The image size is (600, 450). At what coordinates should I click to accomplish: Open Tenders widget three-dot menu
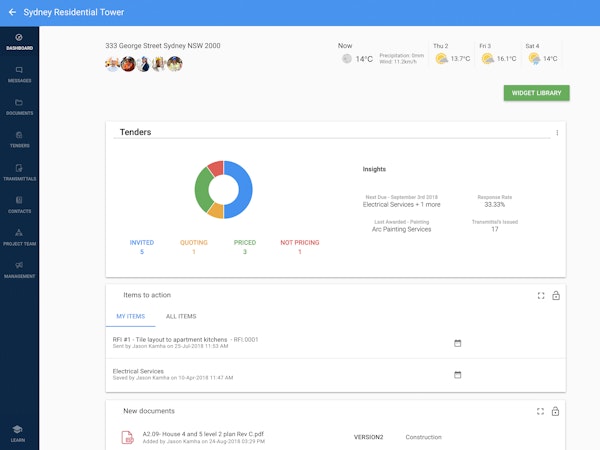[557, 133]
